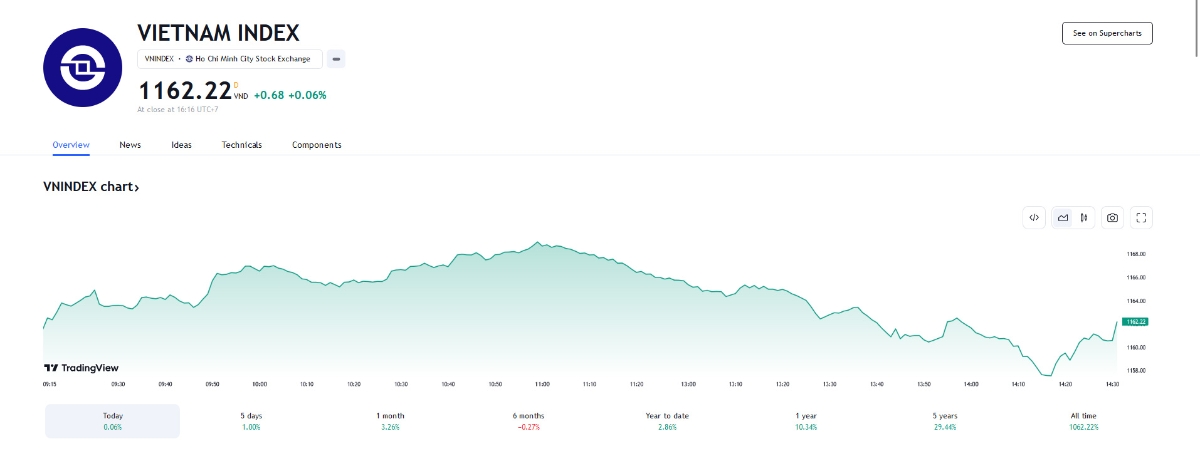Take a chart snapshot with camera icon
Image resolution: width=1200 pixels, height=476 pixels.
(1112, 217)
